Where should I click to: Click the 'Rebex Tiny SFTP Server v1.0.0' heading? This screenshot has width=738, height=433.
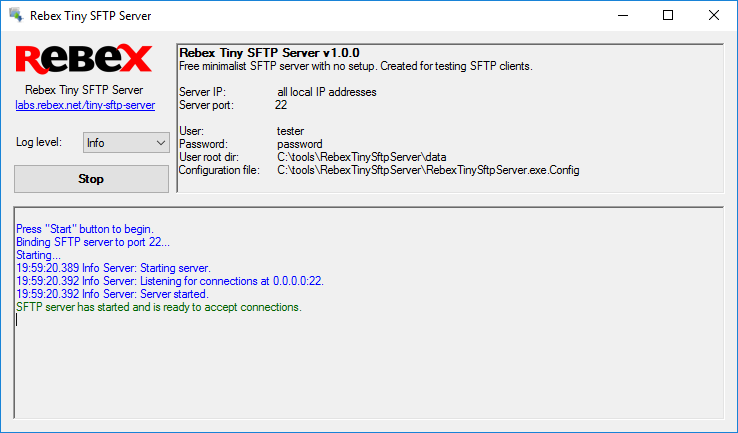coord(269,53)
